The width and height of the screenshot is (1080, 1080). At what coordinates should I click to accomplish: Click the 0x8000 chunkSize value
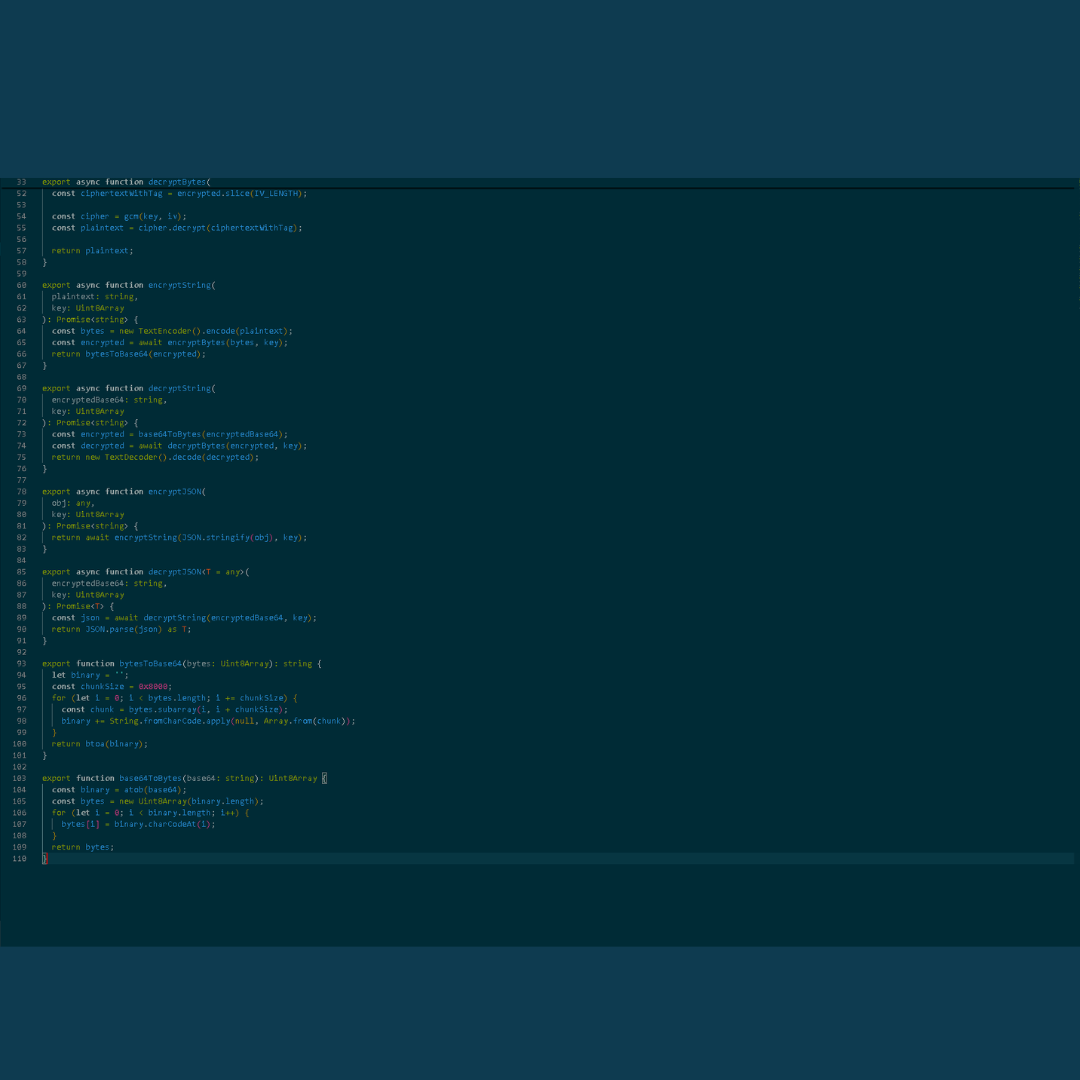tap(153, 687)
